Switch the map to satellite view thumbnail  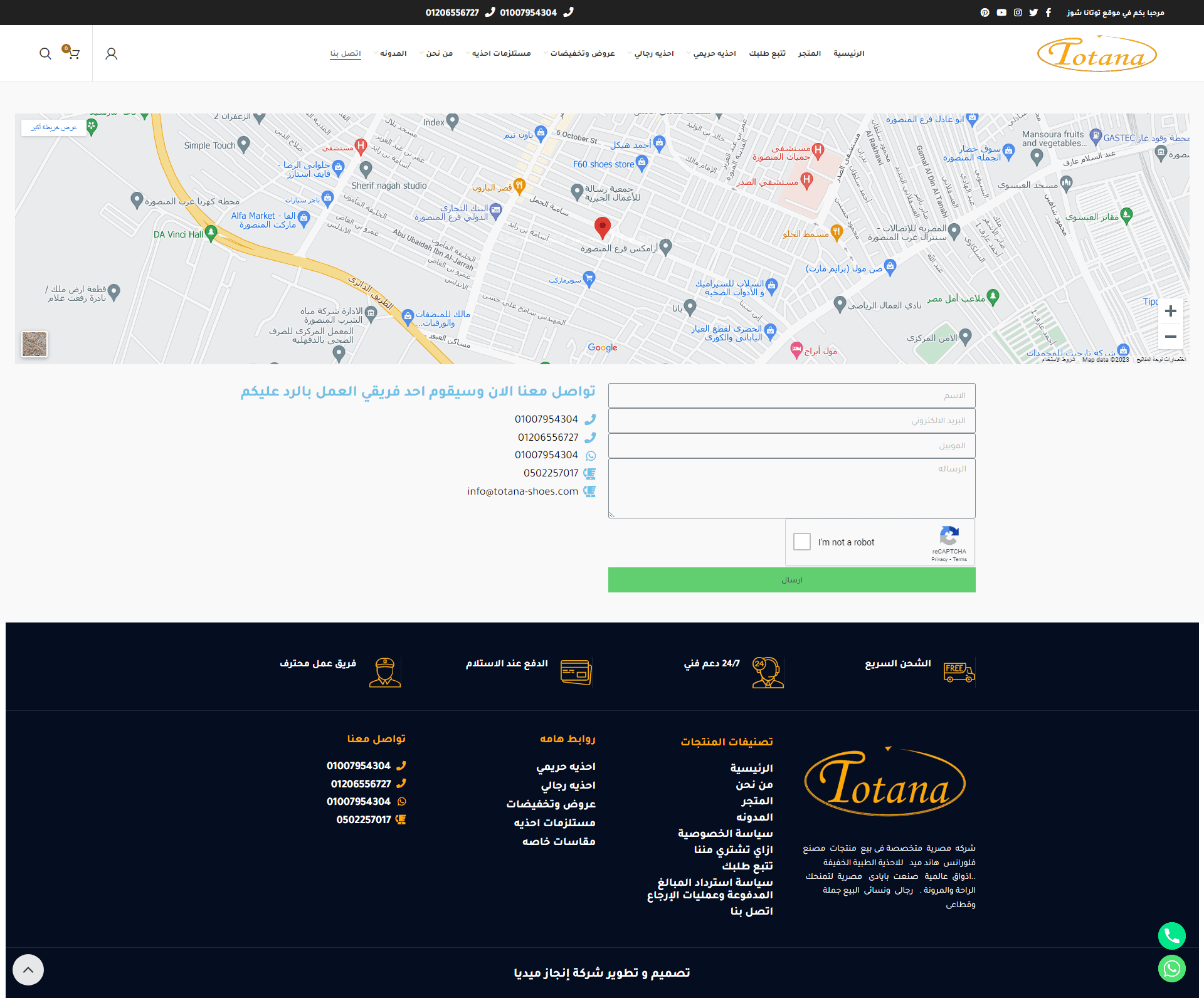(34, 344)
